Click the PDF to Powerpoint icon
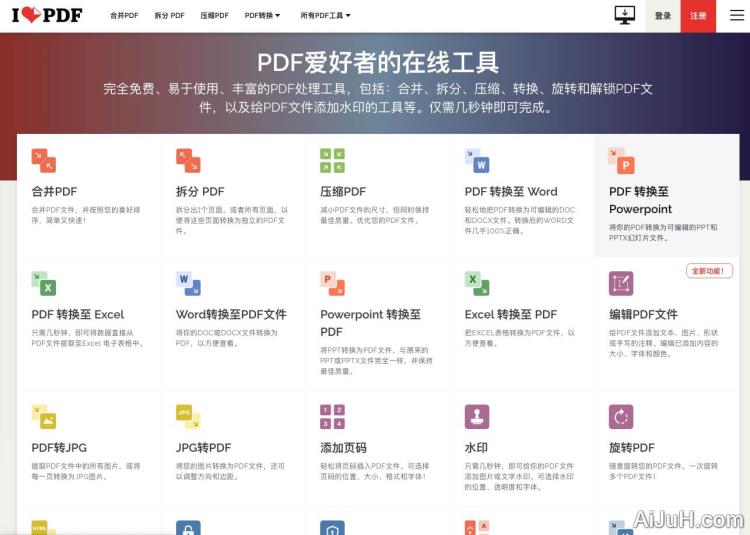The height and width of the screenshot is (535, 750). [621, 161]
